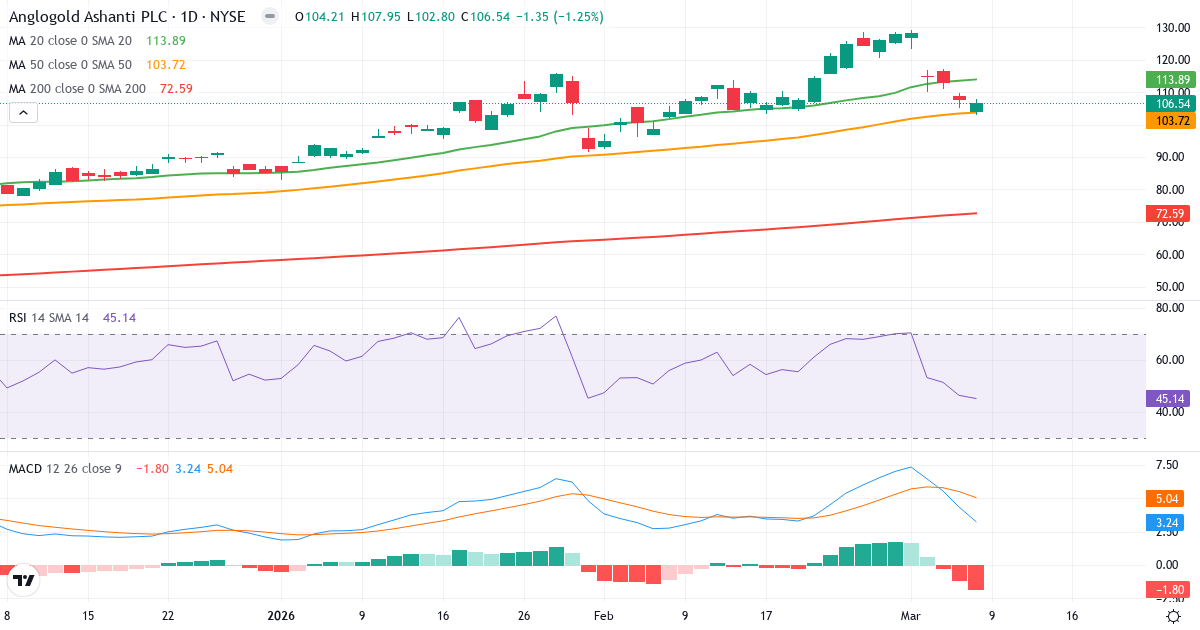Click the teal 106.54 last price label

[1169, 101]
